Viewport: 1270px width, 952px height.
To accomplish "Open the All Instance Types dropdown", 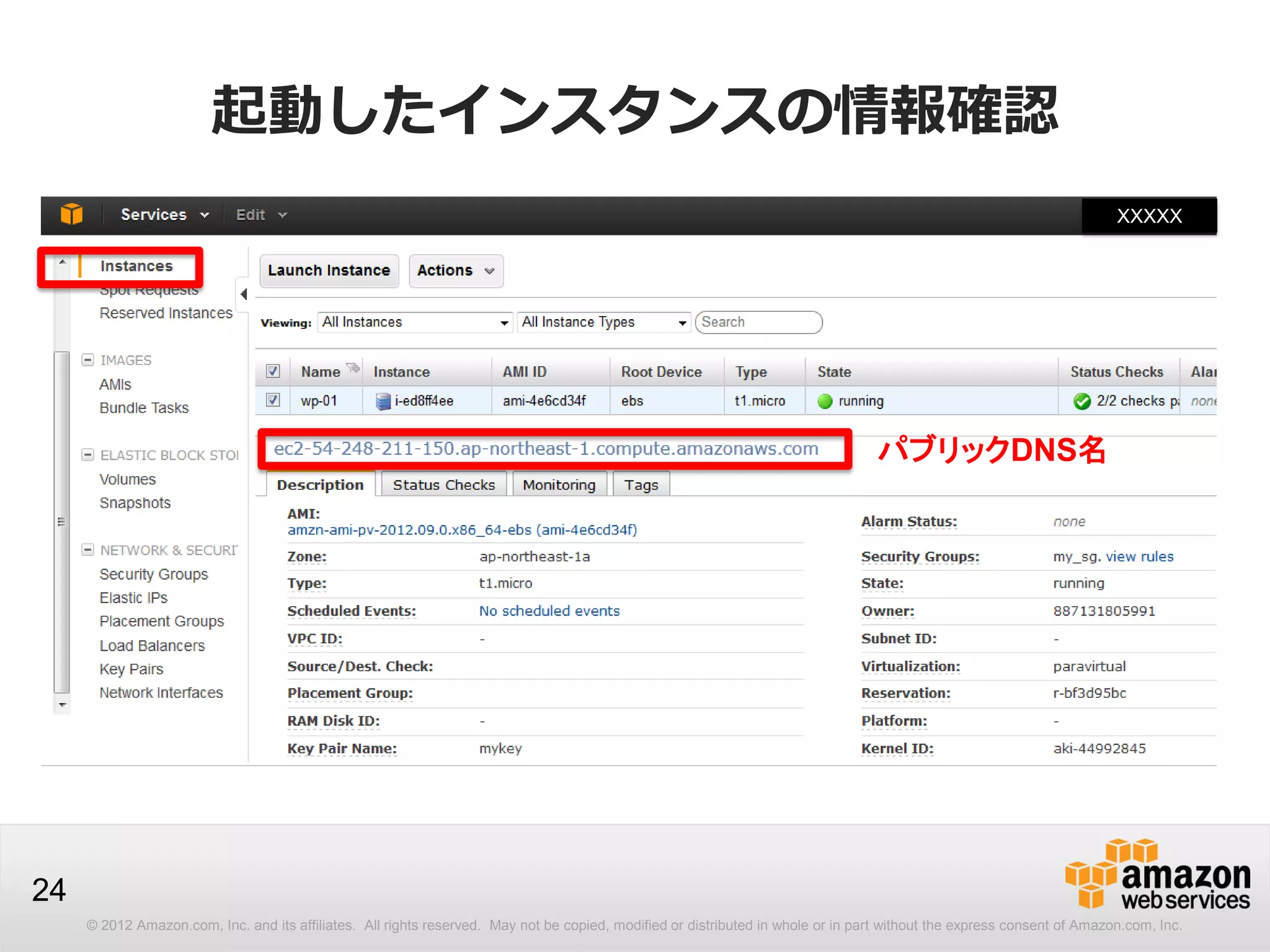I will (x=603, y=322).
